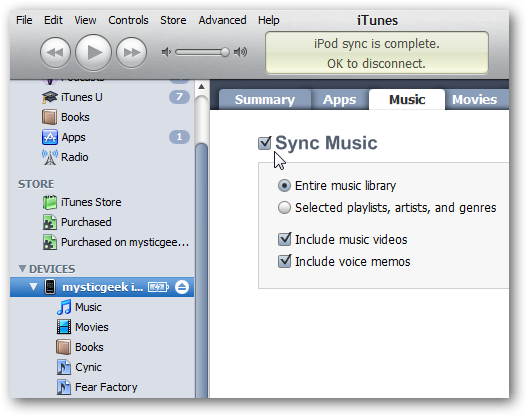The height and width of the screenshot is (416, 527).
Task: Click the mute speaker icon by volume slider
Action: [x=166, y=52]
